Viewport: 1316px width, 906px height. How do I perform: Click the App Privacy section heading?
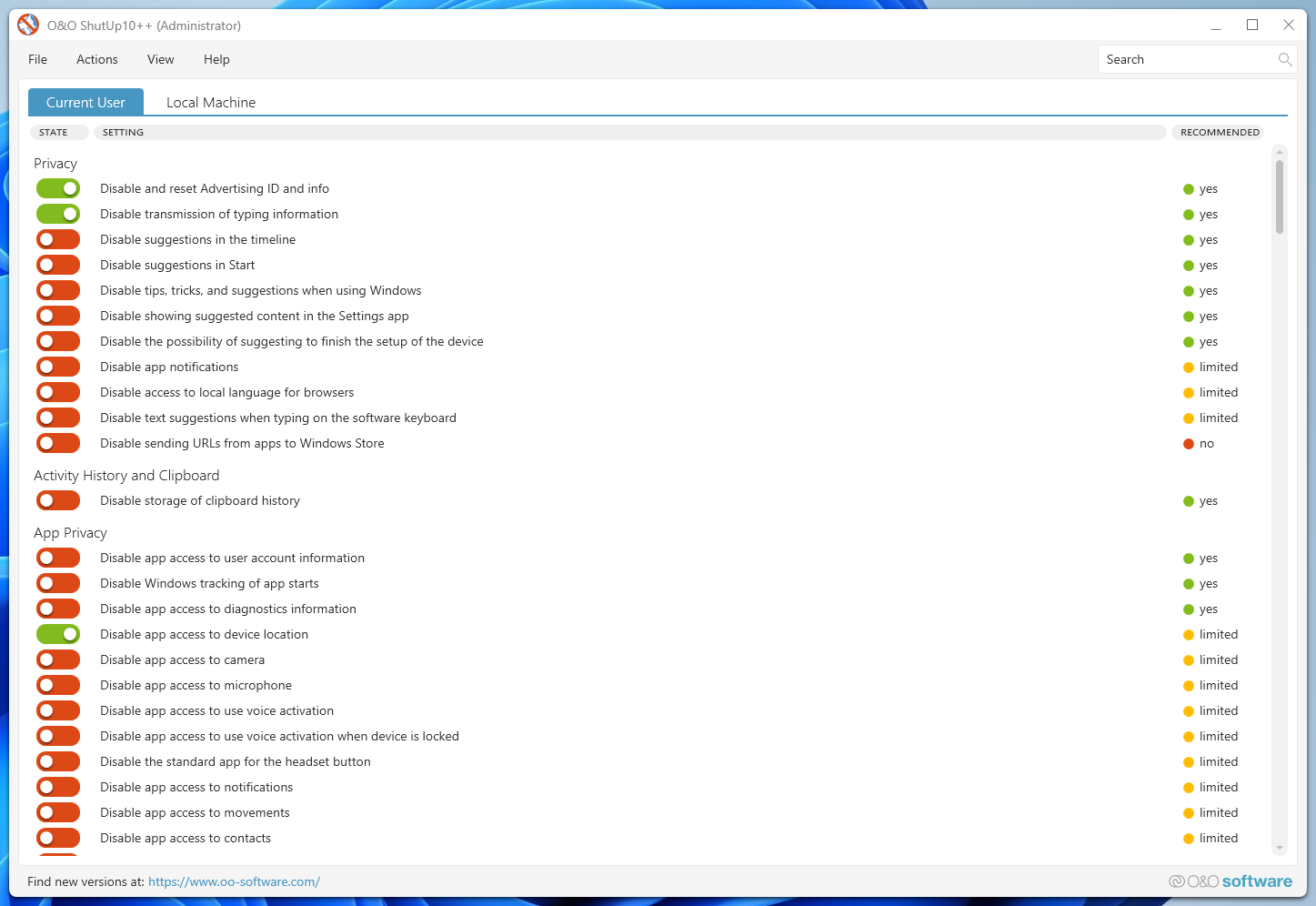point(70,533)
